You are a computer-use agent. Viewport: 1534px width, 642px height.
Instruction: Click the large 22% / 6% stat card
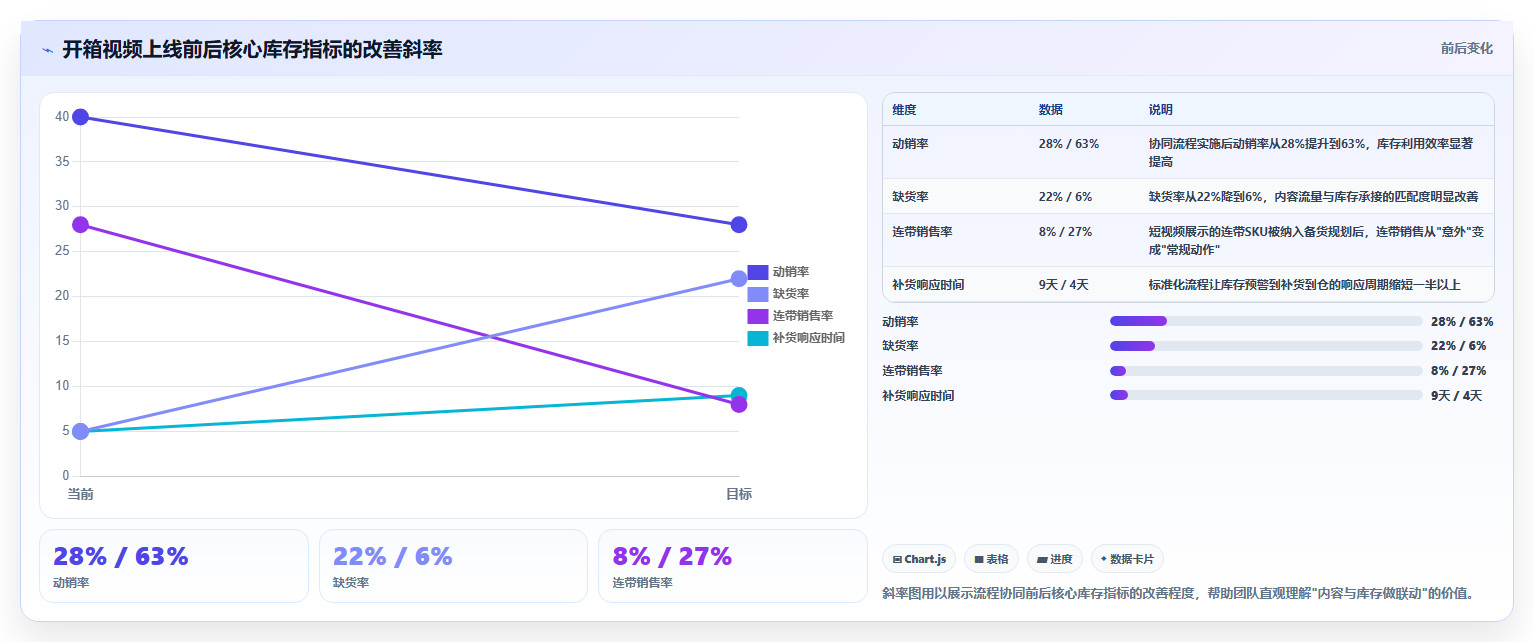tap(453, 566)
